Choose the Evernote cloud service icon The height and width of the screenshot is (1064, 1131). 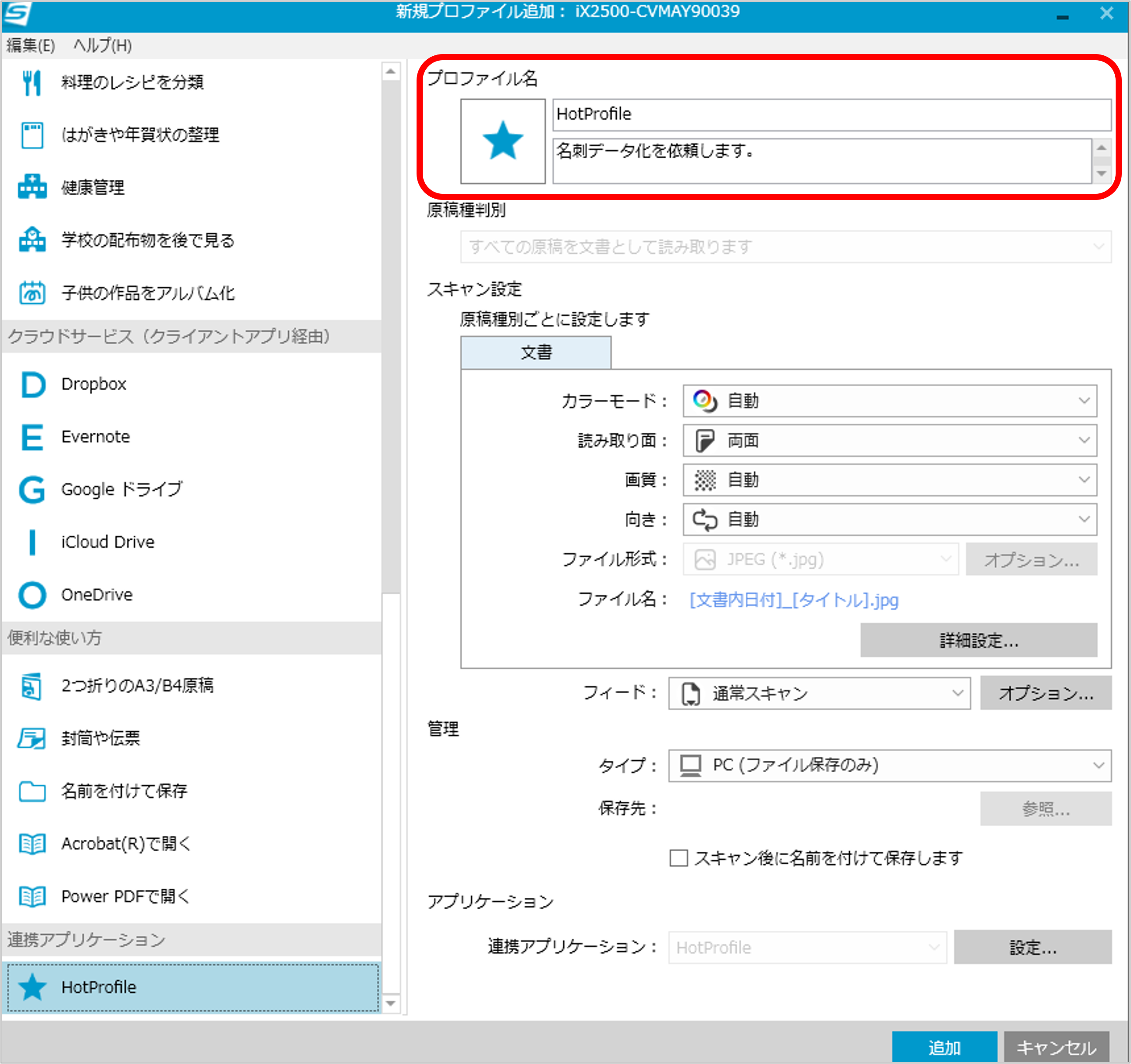pos(33,437)
